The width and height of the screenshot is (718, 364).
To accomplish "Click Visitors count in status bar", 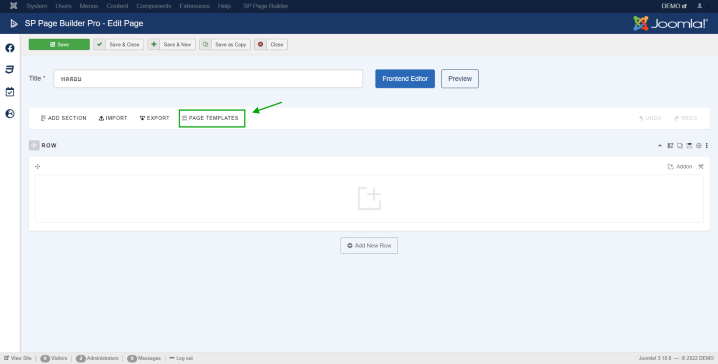I will click(x=54, y=358).
